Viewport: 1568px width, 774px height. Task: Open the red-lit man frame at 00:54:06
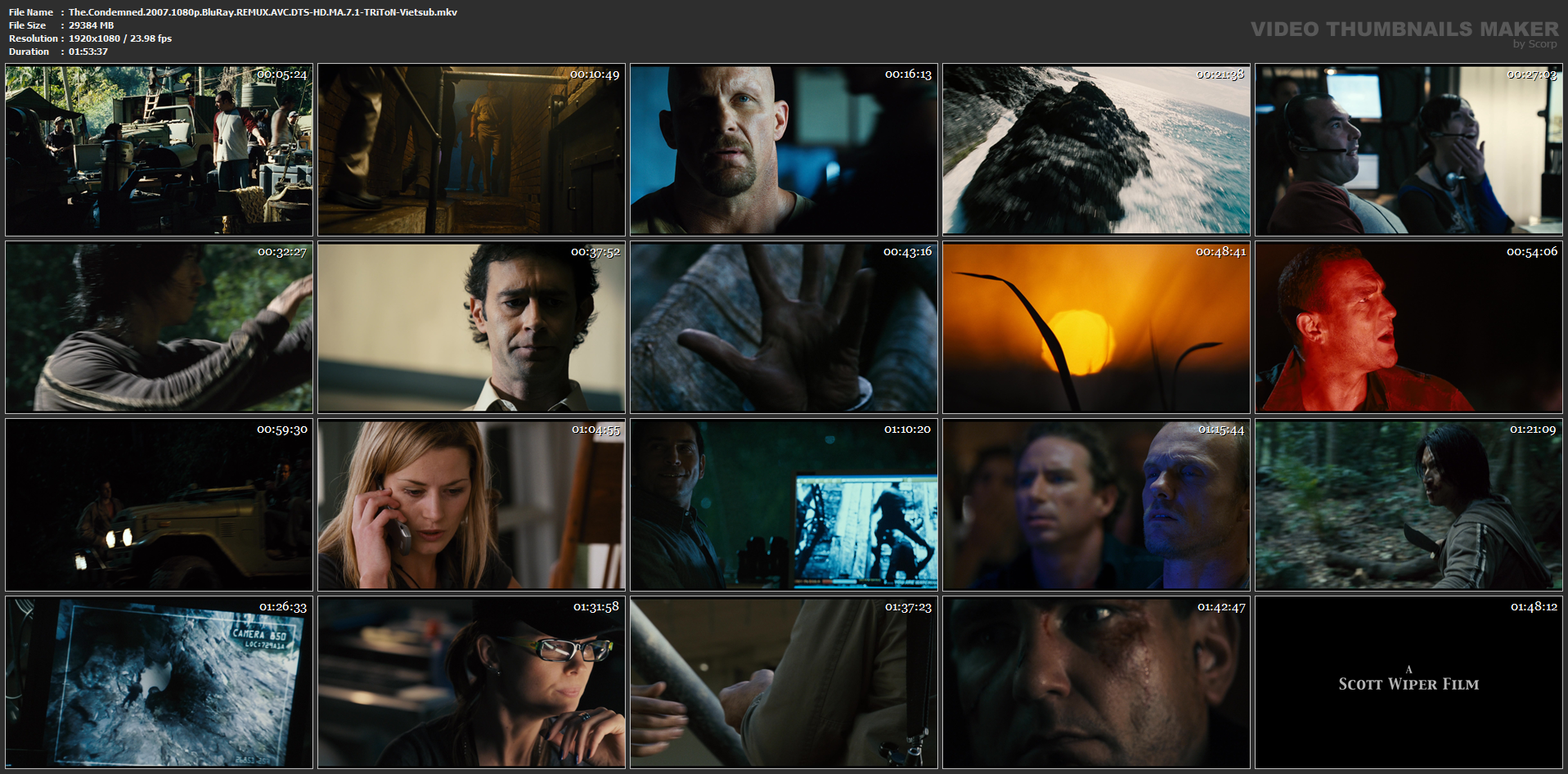[1409, 327]
